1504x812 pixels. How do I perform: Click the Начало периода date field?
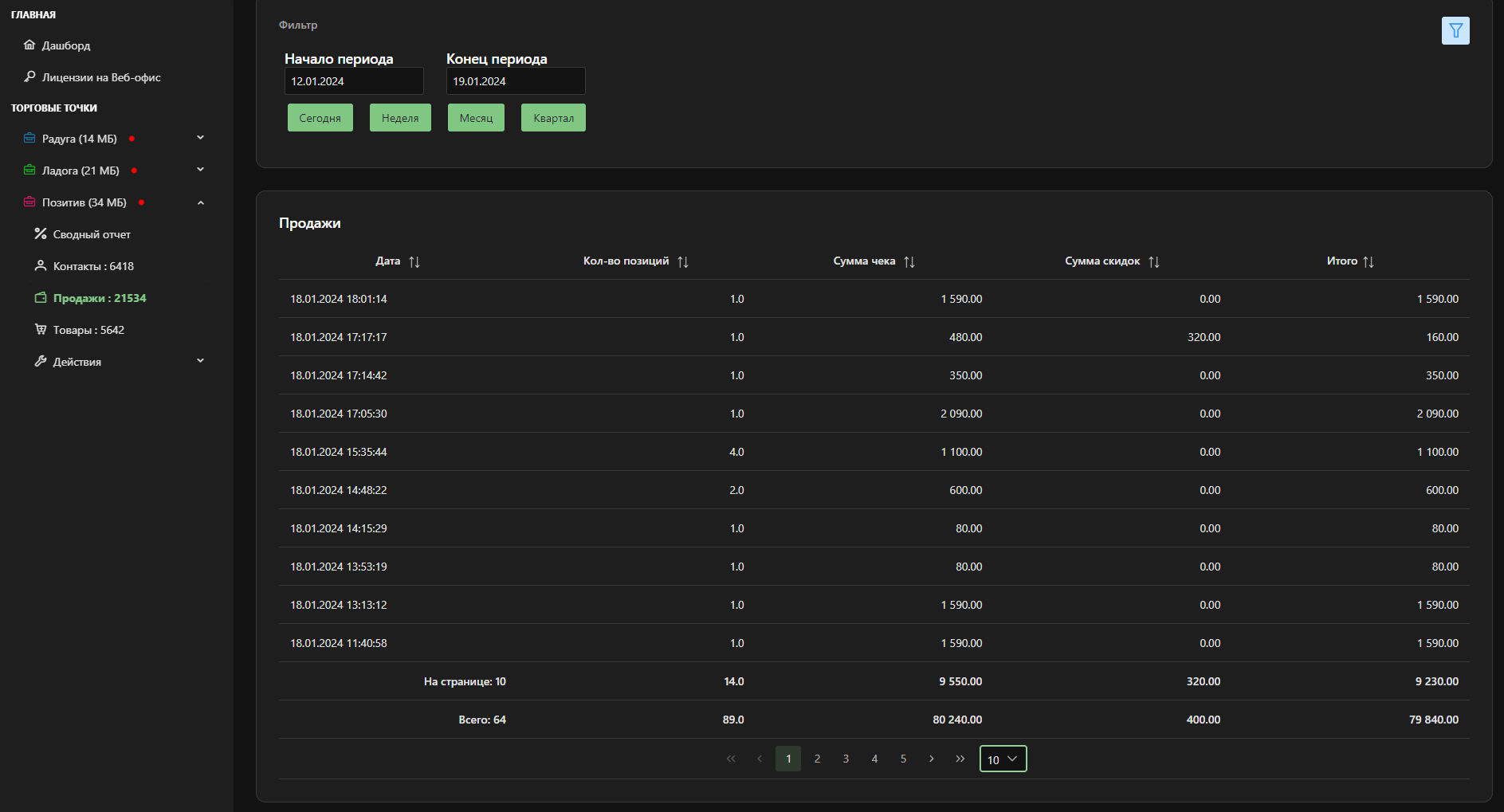coord(354,81)
